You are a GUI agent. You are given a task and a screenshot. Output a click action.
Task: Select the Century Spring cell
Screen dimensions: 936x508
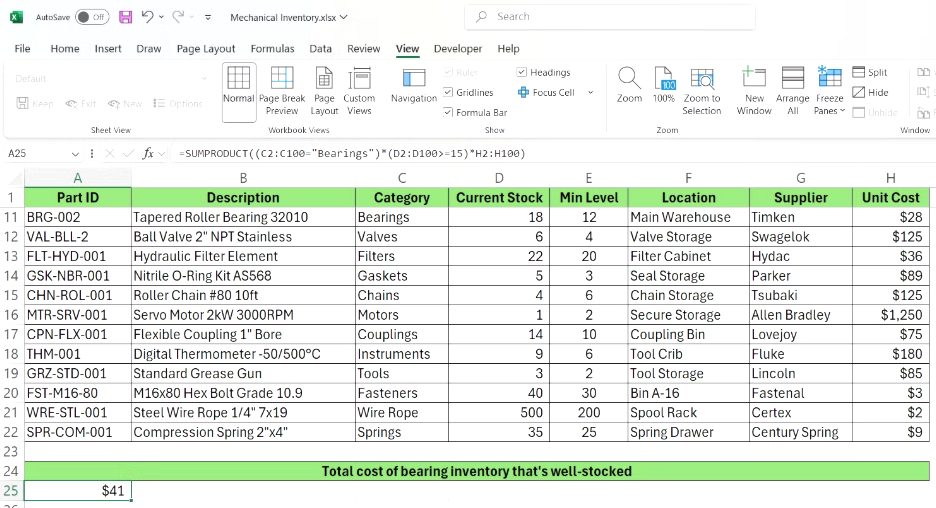(x=800, y=432)
